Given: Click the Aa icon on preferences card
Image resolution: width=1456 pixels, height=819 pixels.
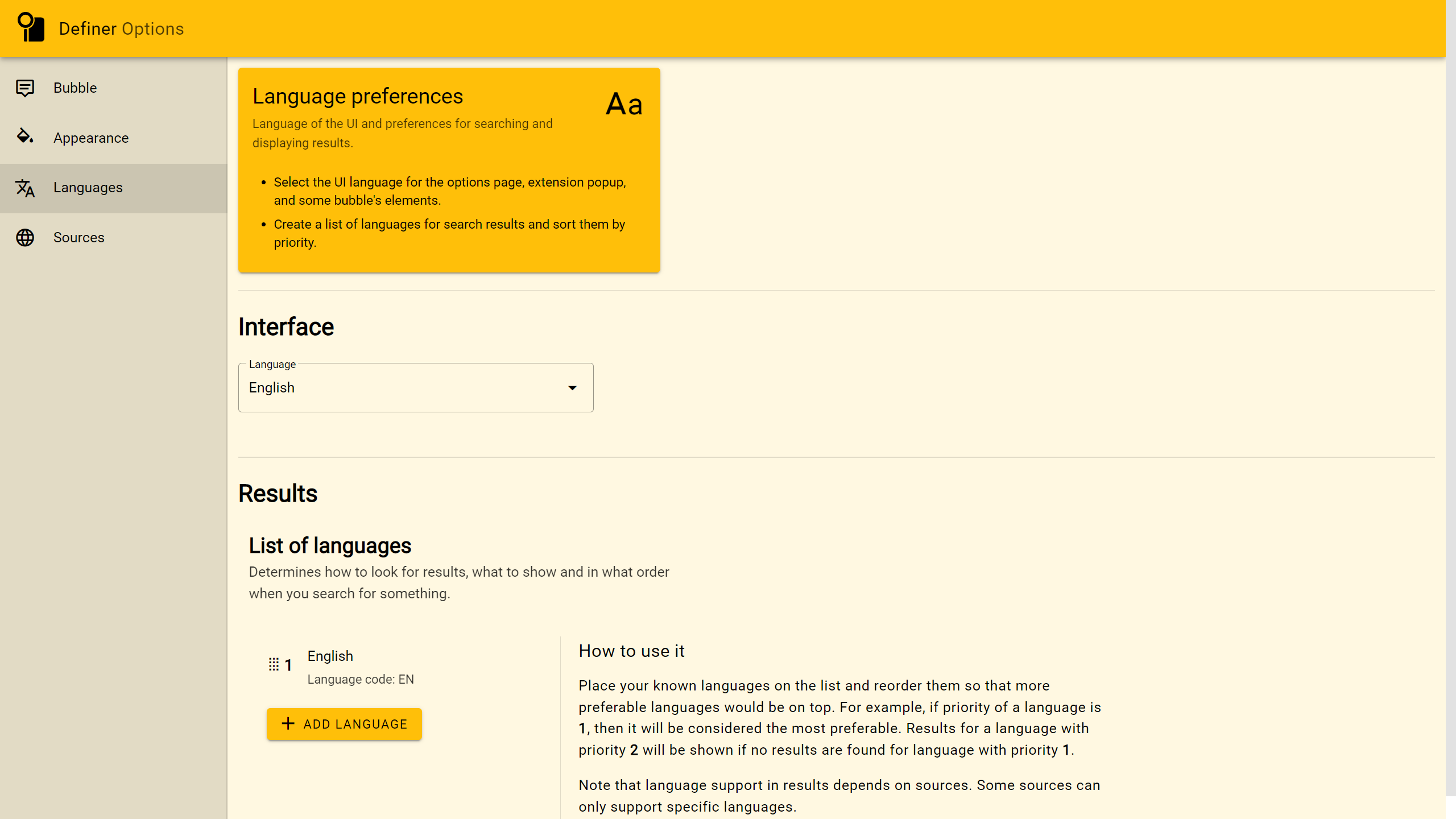Looking at the screenshot, I should point(624,104).
